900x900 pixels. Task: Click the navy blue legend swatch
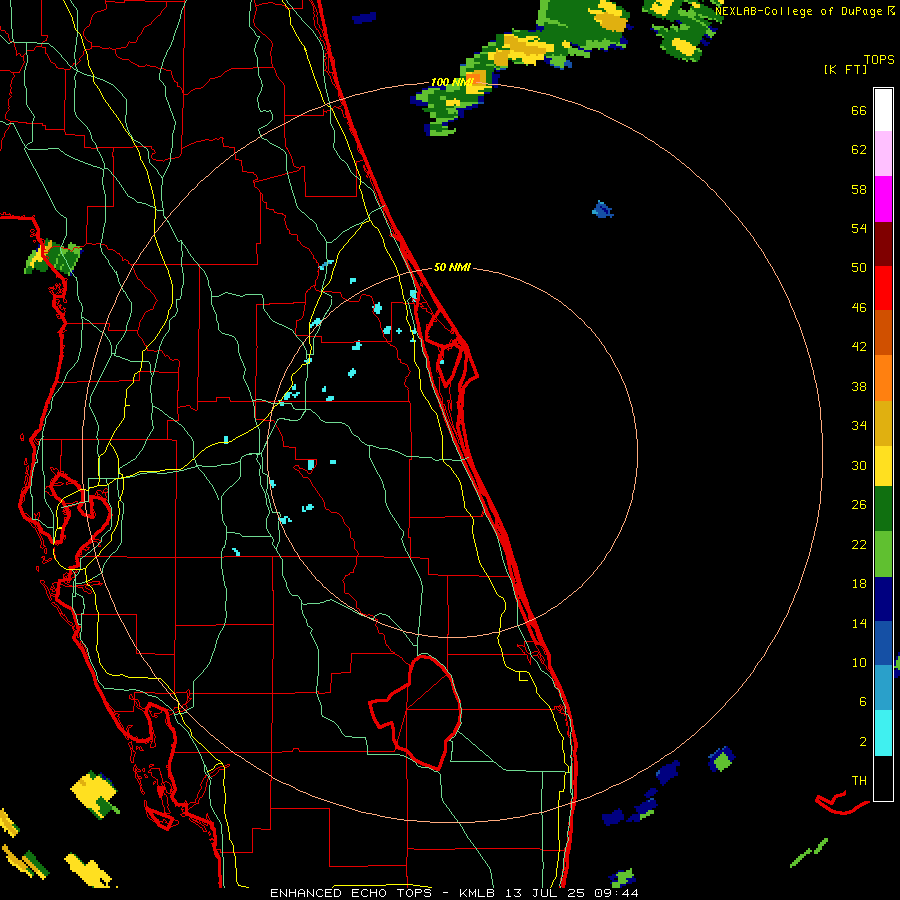pyautogui.click(x=883, y=599)
